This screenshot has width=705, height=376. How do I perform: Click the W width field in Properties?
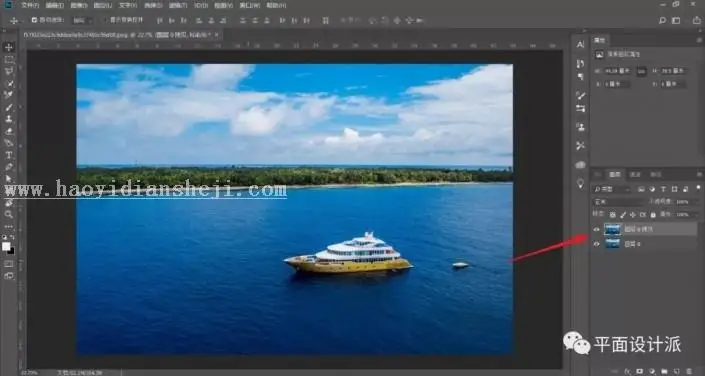[617, 71]
